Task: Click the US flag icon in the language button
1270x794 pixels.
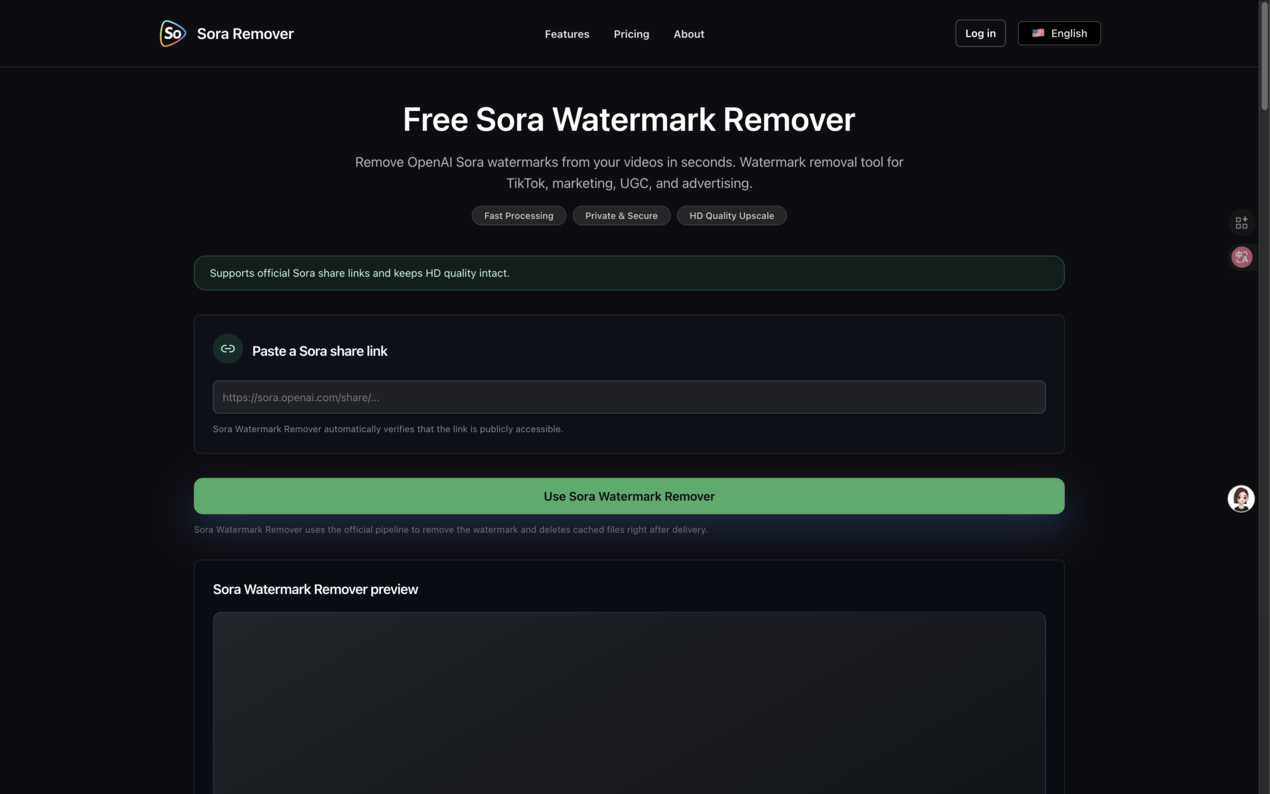Action: (x=1039, y=32)
